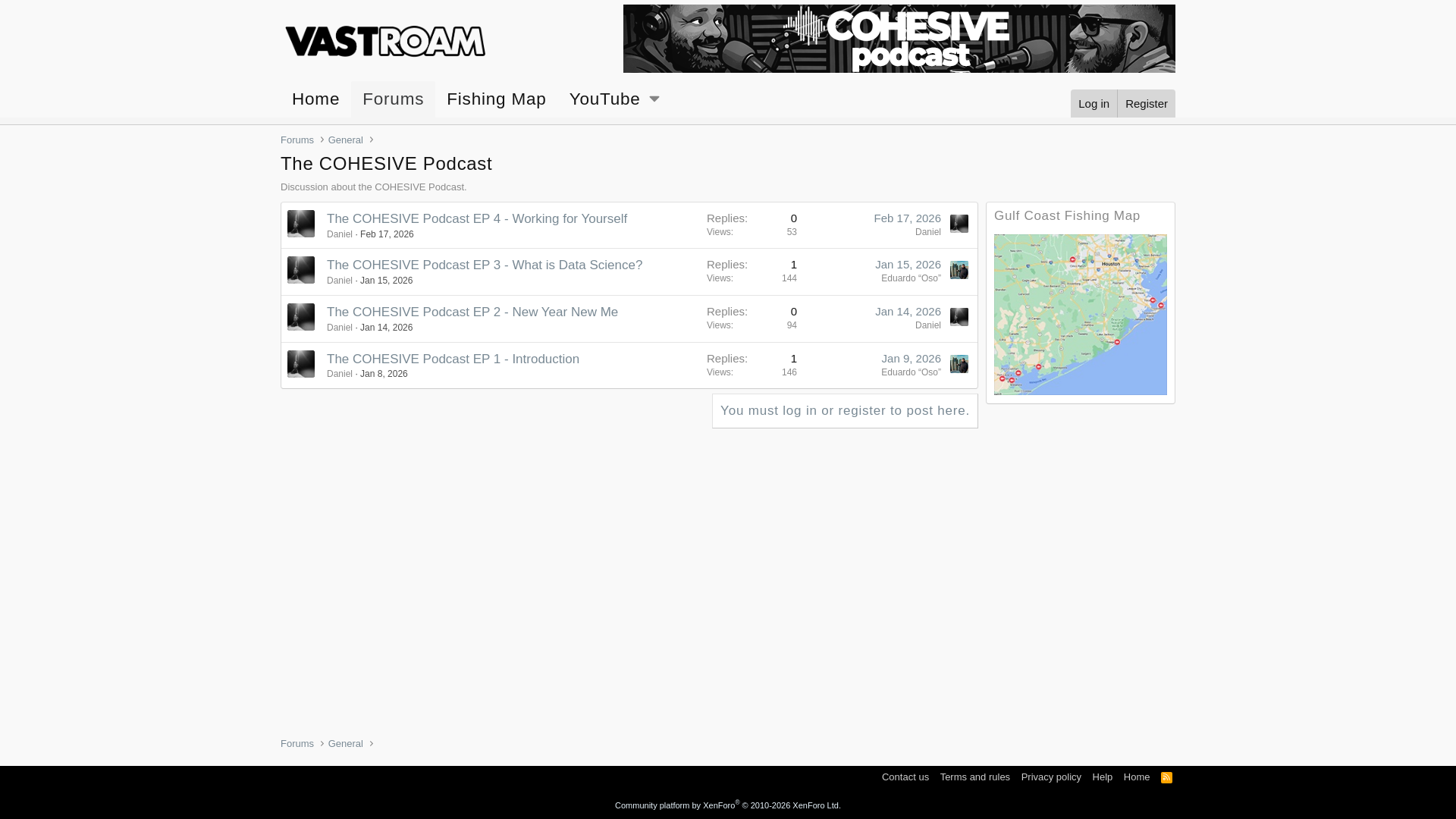
Task: Click author Daniel under EP 4 title
Action: [340, 234]
